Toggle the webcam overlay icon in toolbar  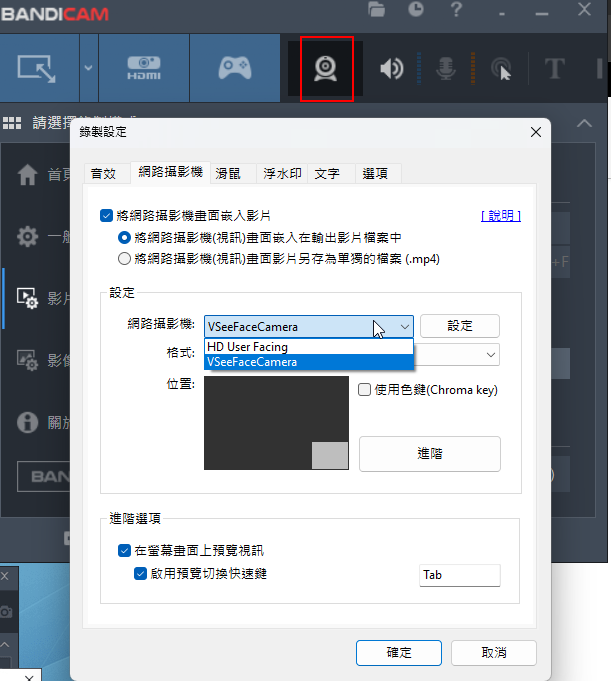[326, 69]
